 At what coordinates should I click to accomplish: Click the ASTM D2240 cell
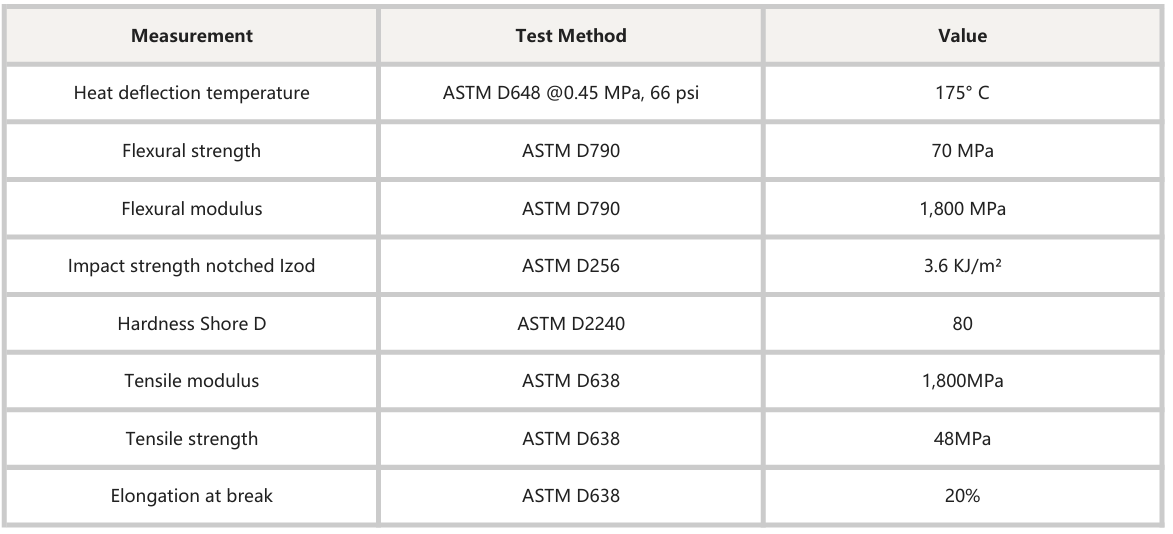click(571, 323)
